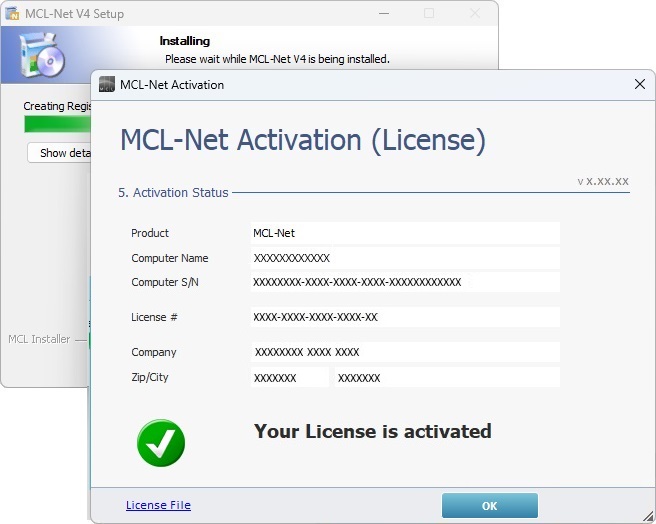Click the 'Creating Regis' status text in Setup

pyautogui.click(x=57, y=106)
